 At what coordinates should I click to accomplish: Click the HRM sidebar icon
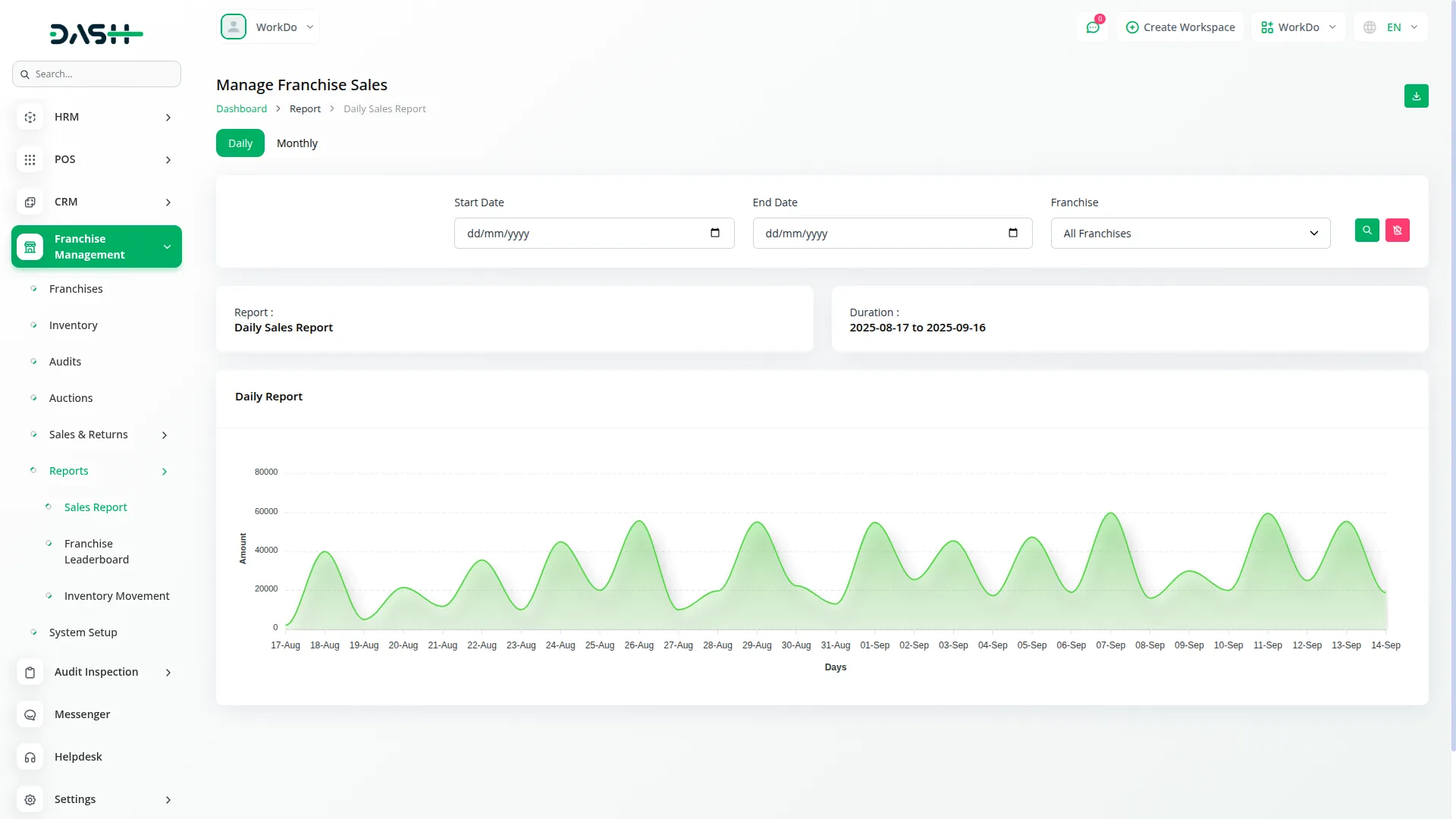click(x=30, y=118)
